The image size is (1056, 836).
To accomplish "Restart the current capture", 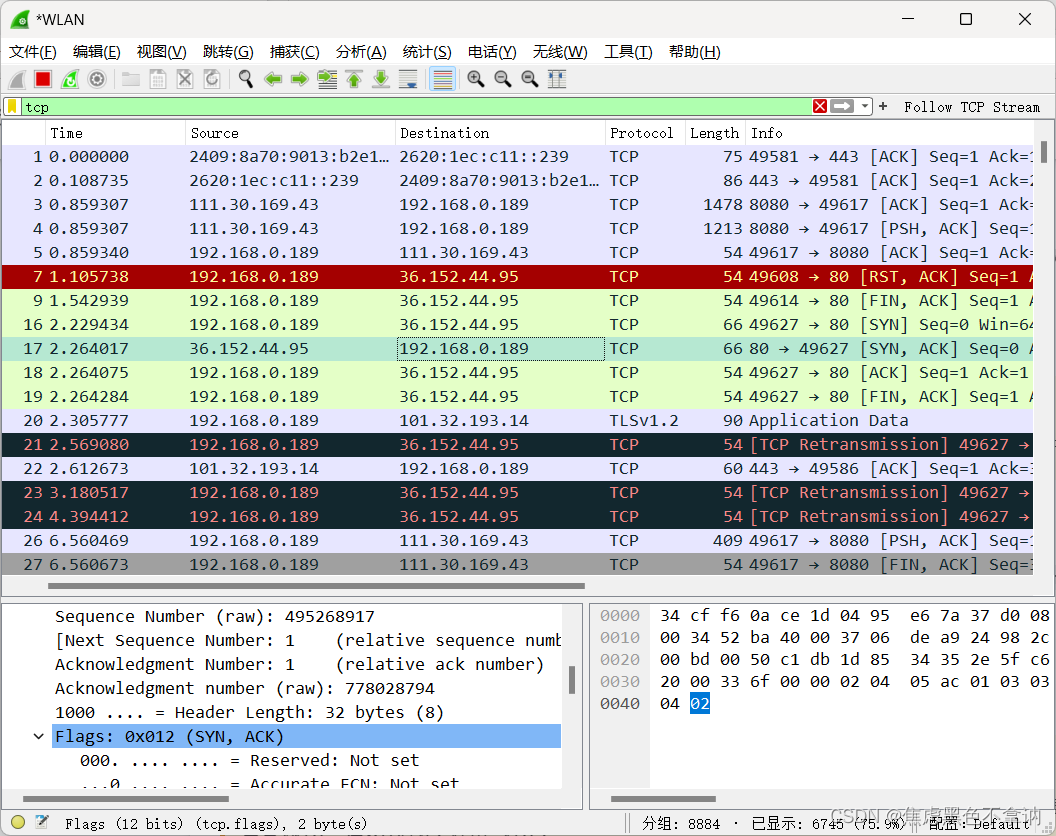I will point(70,79).
